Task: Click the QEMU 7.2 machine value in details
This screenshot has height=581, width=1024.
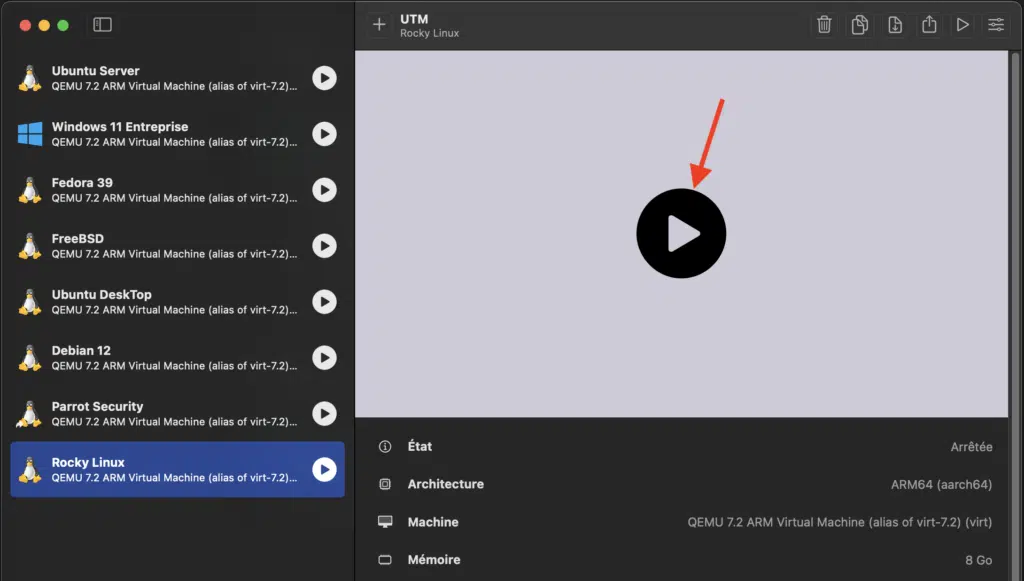Action: 839,522
